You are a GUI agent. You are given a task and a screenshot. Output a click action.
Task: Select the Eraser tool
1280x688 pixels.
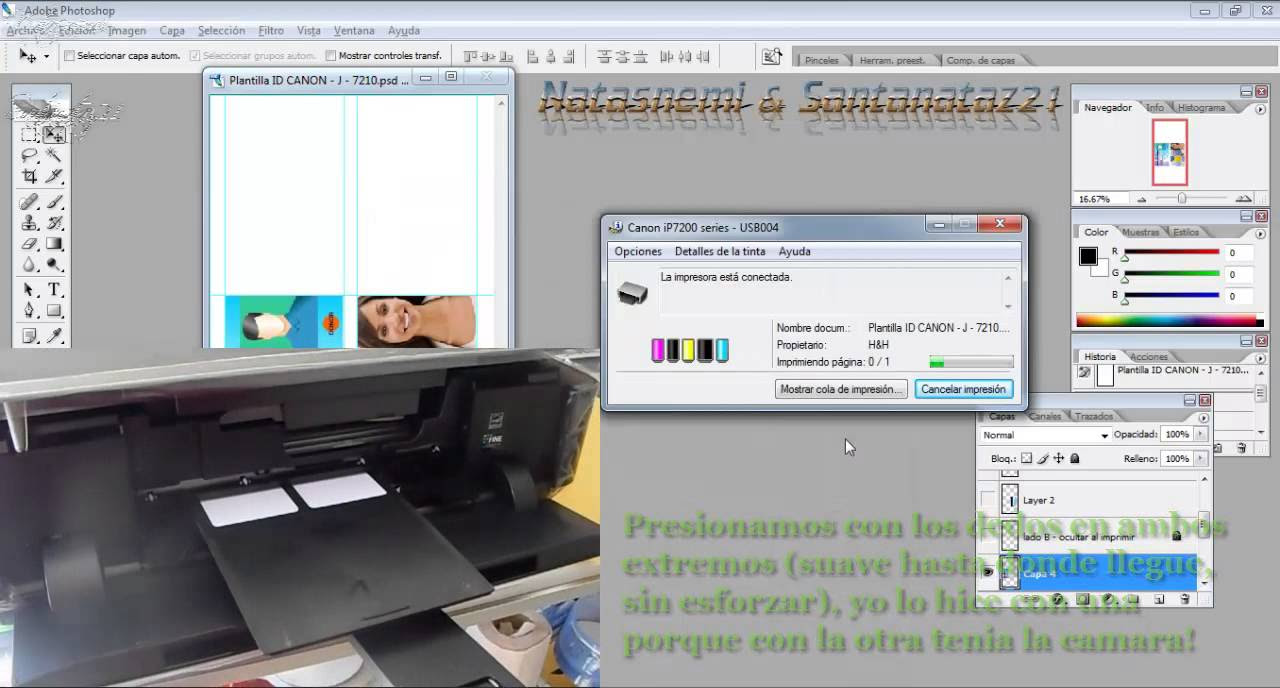coord(30,244)
